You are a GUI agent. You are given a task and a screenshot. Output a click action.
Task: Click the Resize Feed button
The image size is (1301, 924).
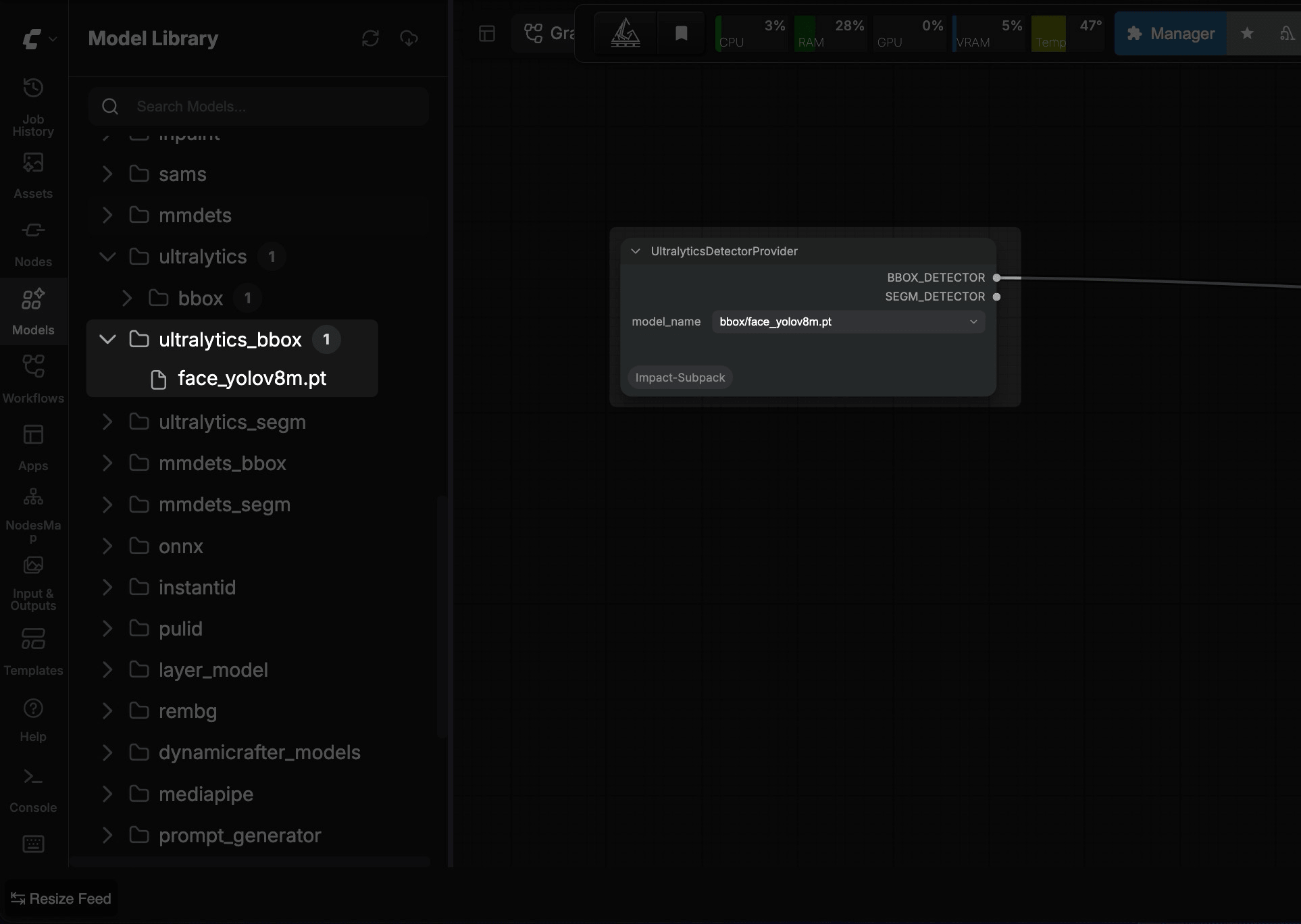(61, 899)
